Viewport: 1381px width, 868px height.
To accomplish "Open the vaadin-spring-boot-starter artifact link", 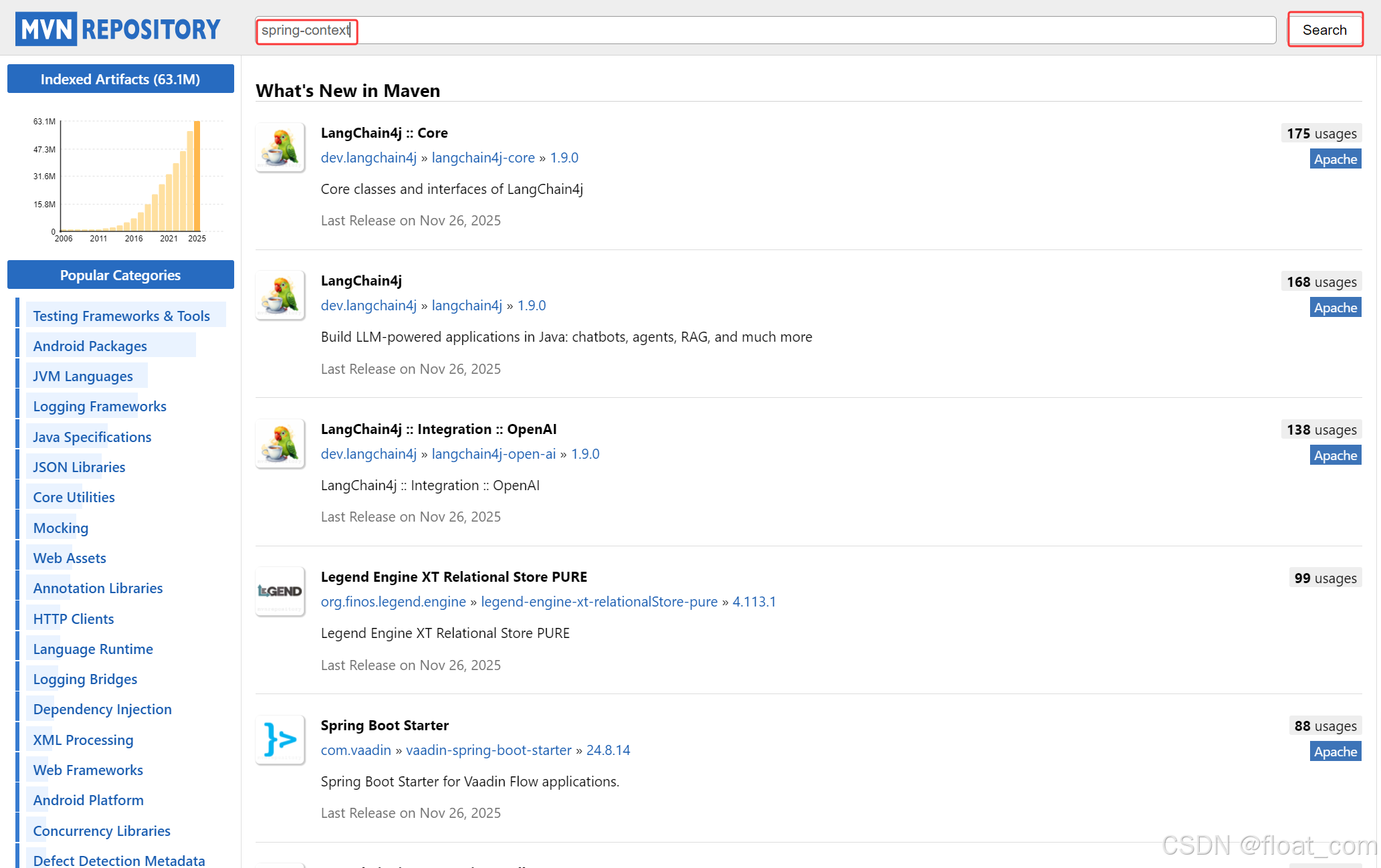I will pos(488,750).
